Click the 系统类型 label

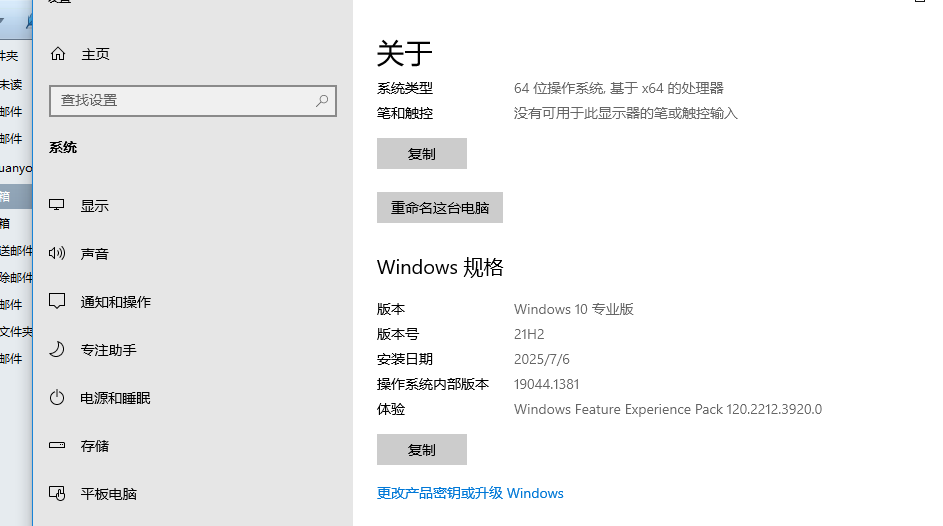point(405,88)
